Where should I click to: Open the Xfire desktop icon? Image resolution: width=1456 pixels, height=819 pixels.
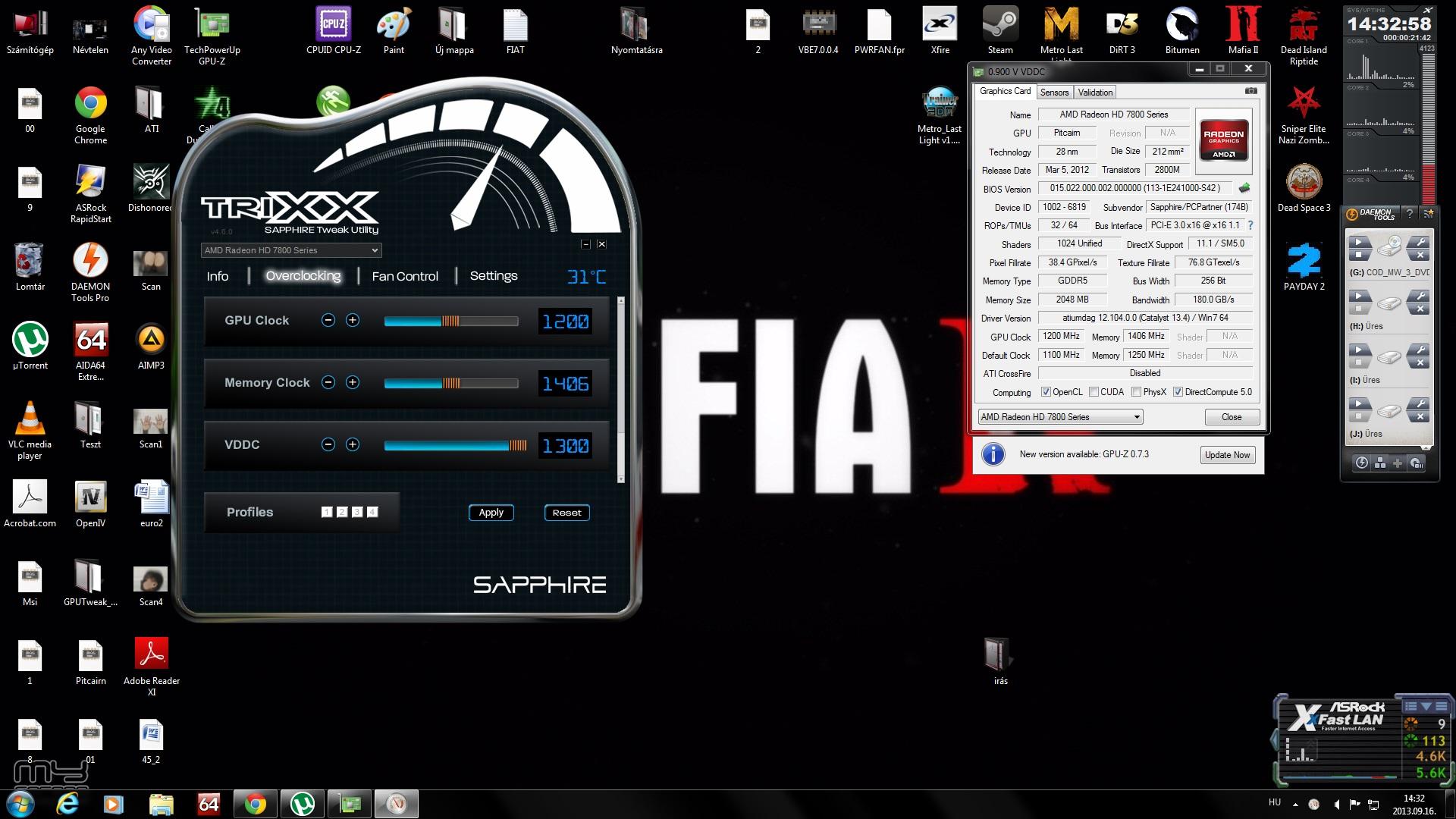click(940, 31)
